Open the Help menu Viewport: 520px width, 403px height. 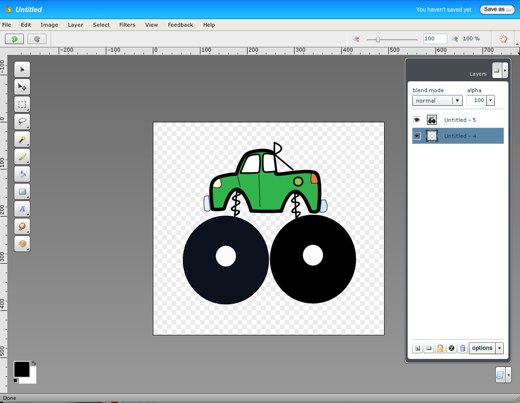pos(209,25)
